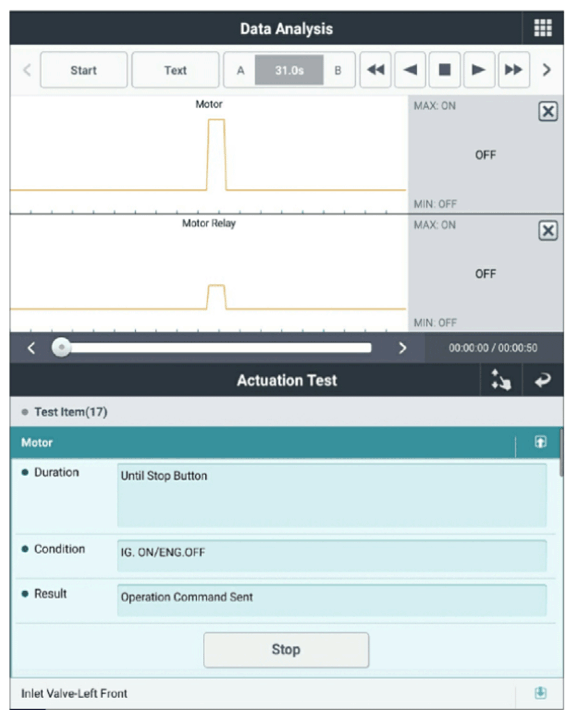Click the reverse play button

coord(410,70)
